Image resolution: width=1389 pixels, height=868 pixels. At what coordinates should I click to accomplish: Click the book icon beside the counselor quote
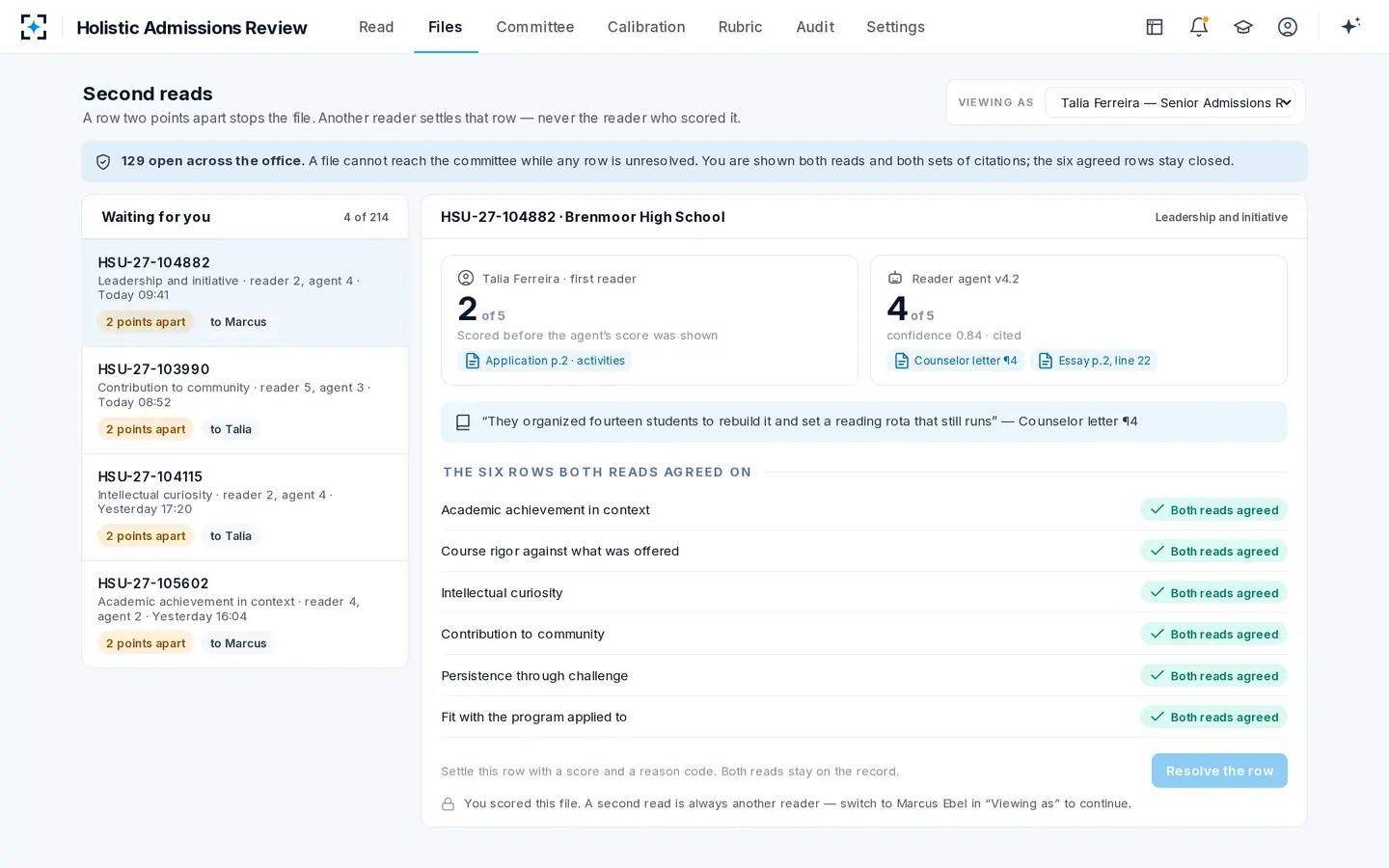463,422
